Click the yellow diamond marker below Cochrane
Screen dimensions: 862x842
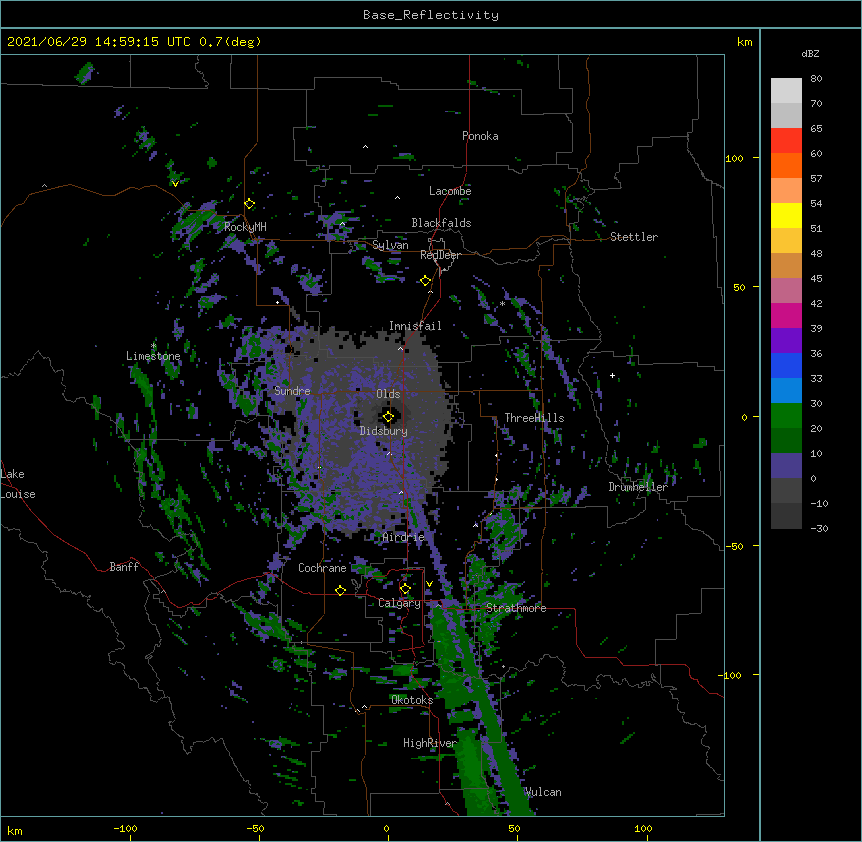[x=340, y=590]
